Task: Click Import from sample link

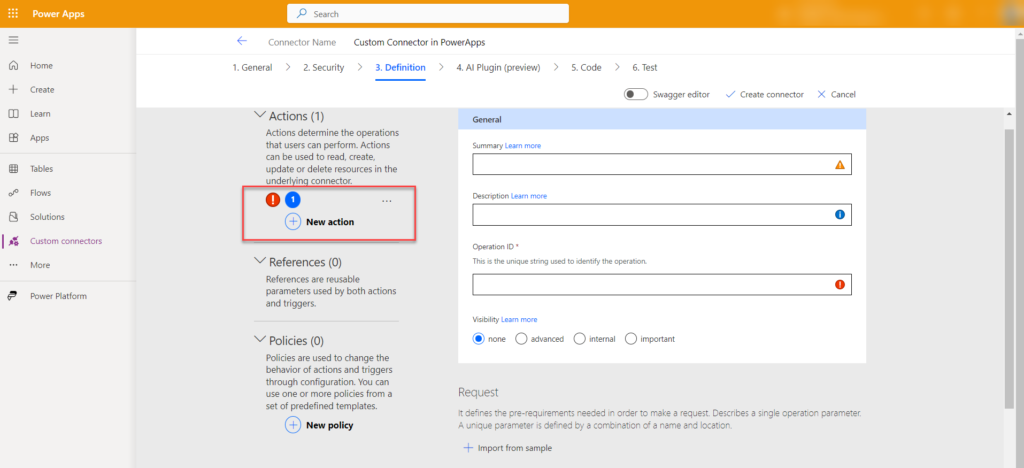Action: click(507, 448)
